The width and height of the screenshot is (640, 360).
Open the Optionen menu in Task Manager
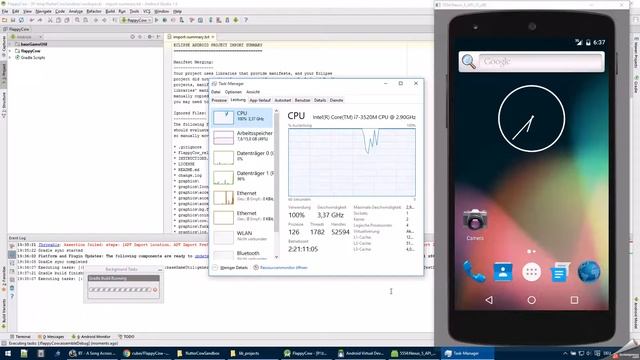click(233, 92)
